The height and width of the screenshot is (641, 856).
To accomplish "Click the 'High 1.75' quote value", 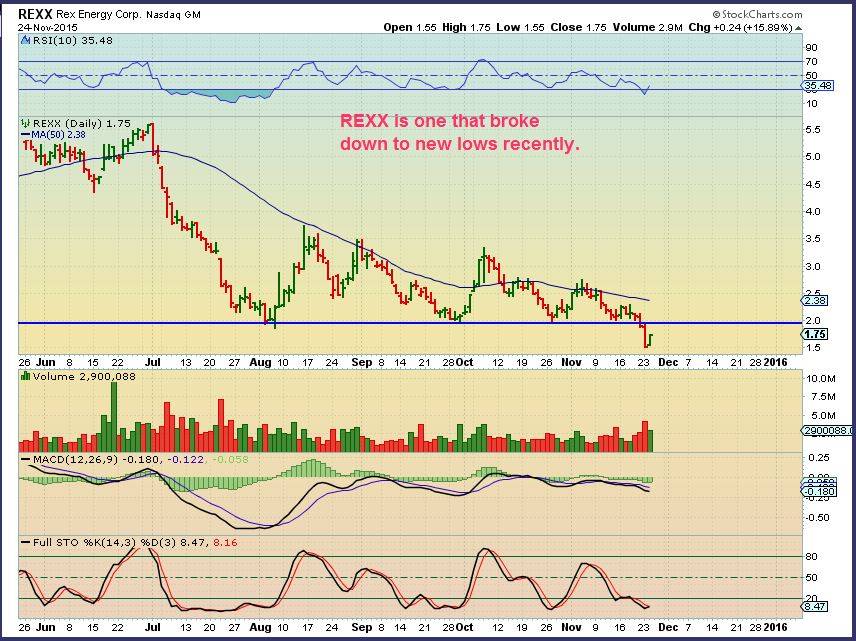I will [466, 27].
